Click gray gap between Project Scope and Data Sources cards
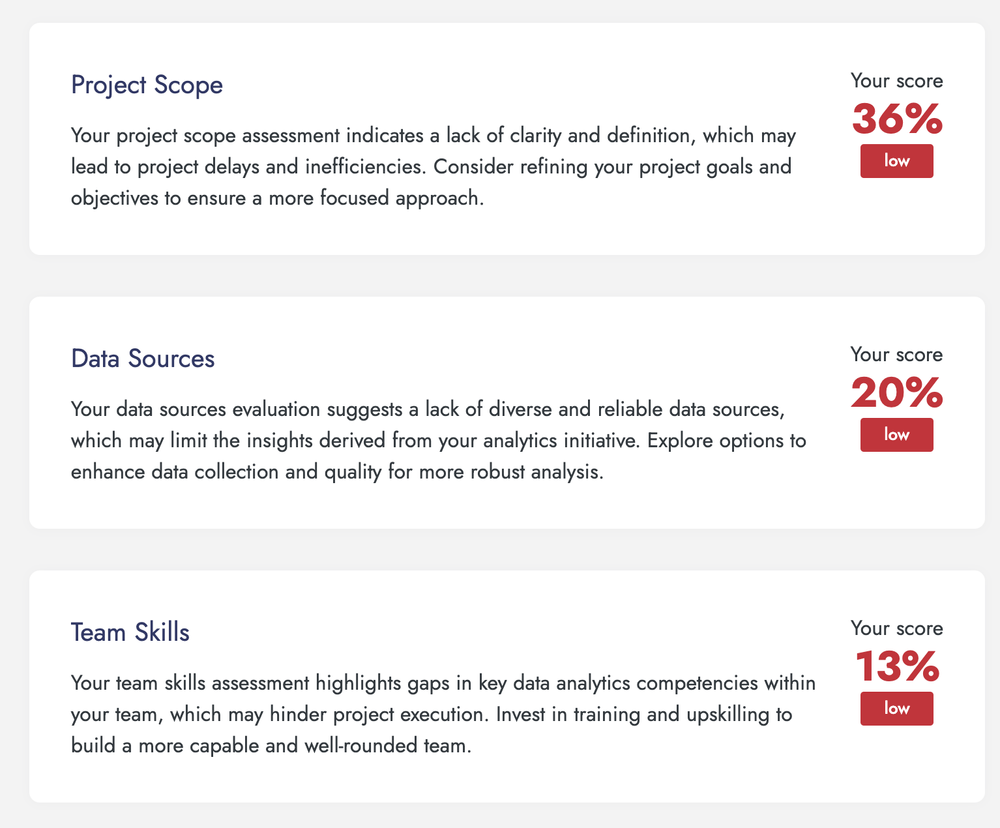This screenshot has width=1000, height=828. pyautogui.click(x=500, y=276)
